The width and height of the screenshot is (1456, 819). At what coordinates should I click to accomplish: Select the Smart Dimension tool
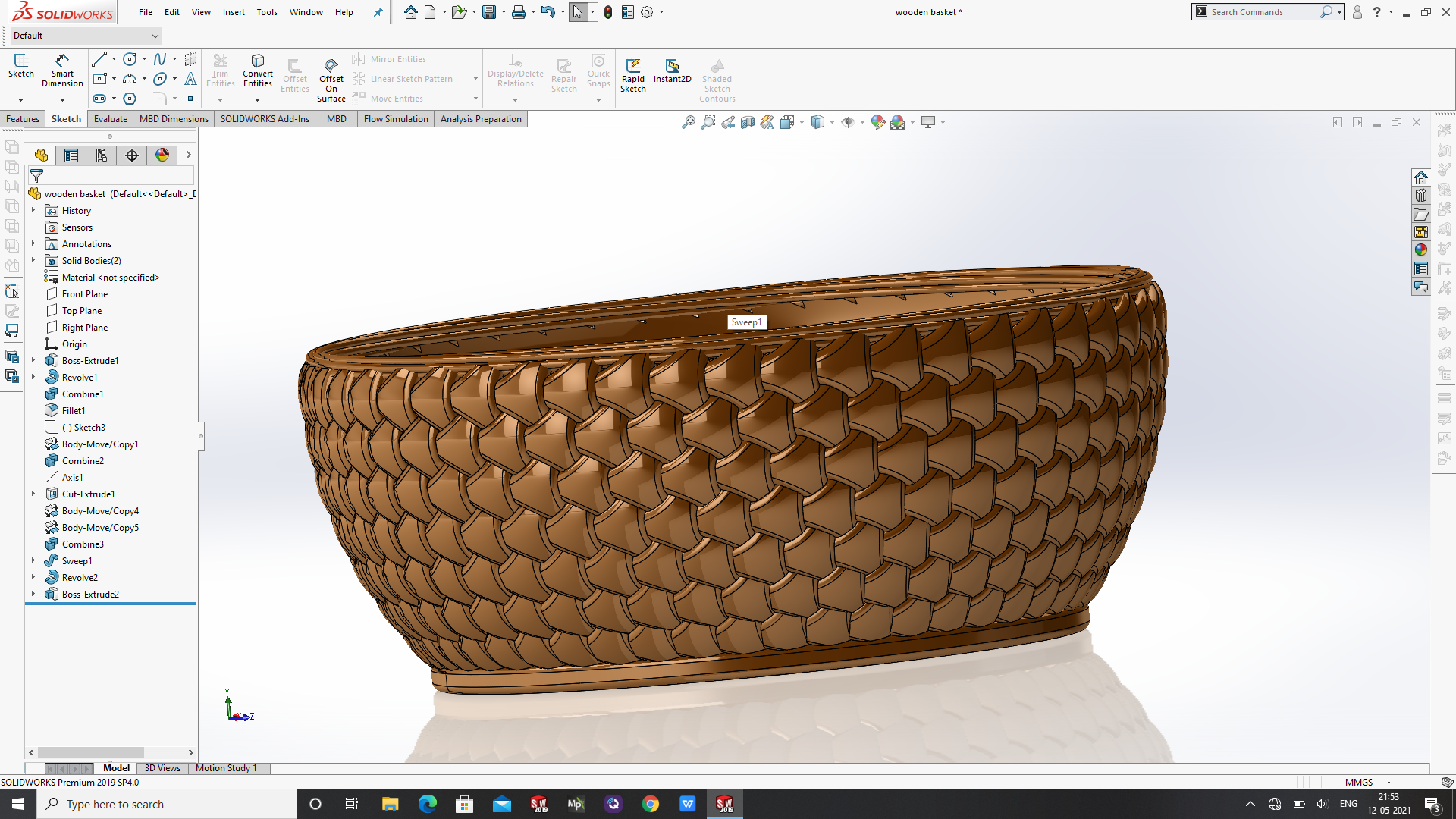62,70
